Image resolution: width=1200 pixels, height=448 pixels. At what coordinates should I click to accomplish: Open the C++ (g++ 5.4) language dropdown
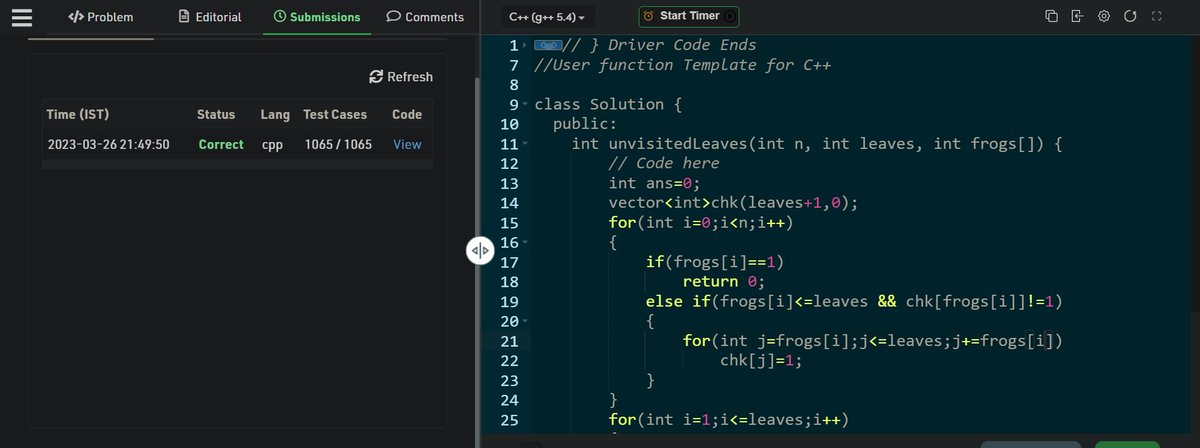point(547,17)
